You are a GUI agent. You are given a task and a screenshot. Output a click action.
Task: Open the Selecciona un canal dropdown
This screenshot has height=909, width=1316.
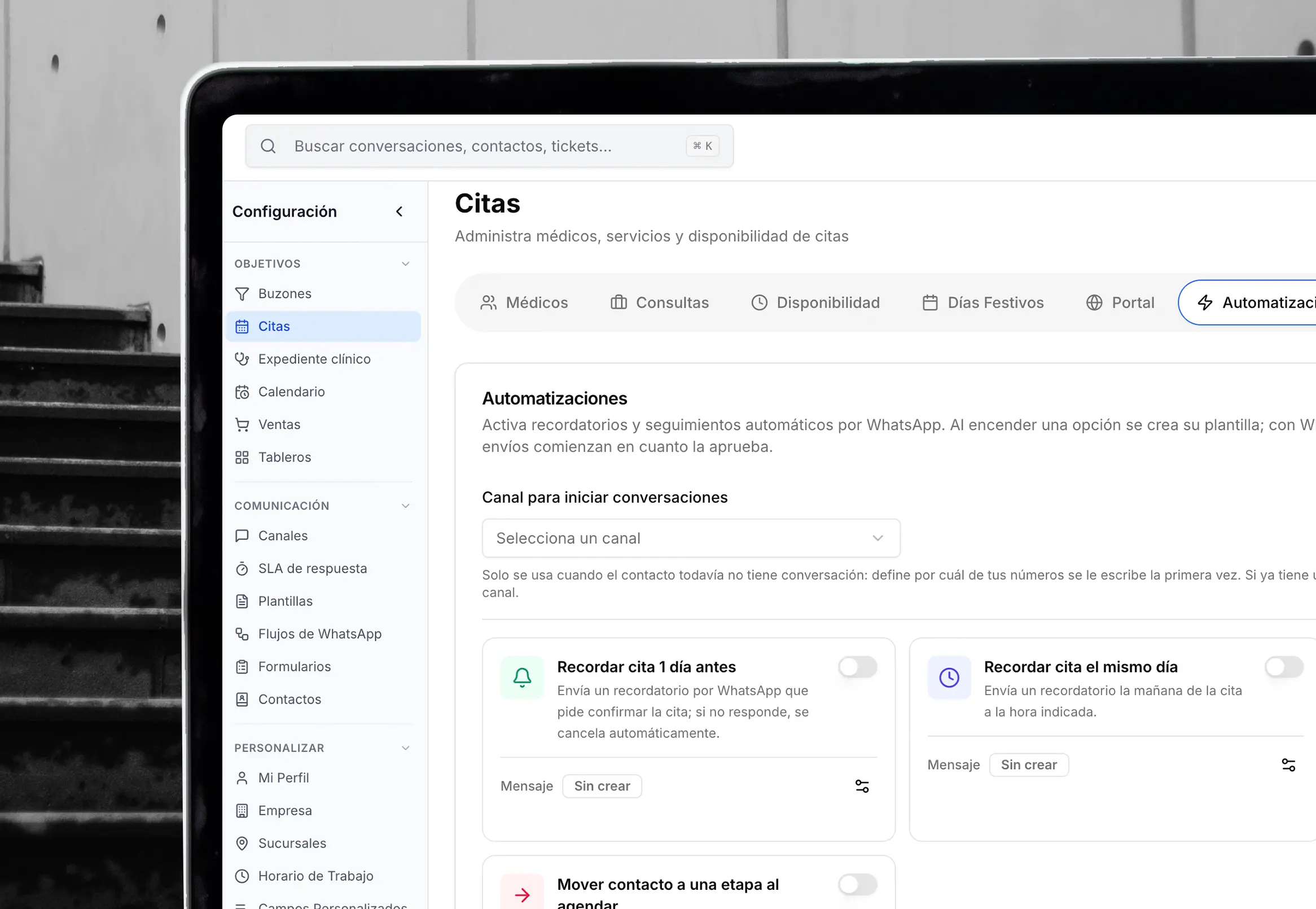tap(691, 538)
